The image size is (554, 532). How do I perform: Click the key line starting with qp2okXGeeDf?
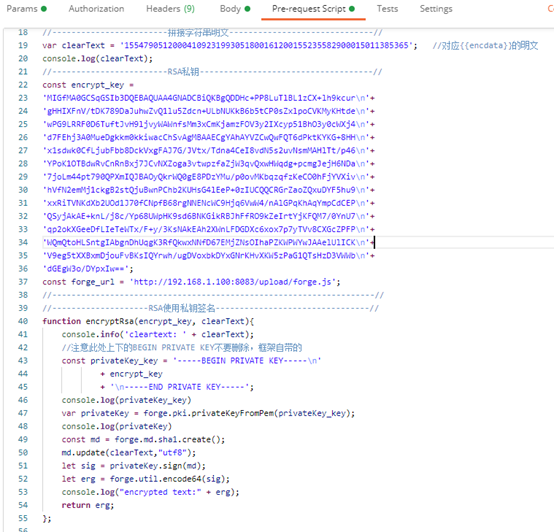click(208, 229)
